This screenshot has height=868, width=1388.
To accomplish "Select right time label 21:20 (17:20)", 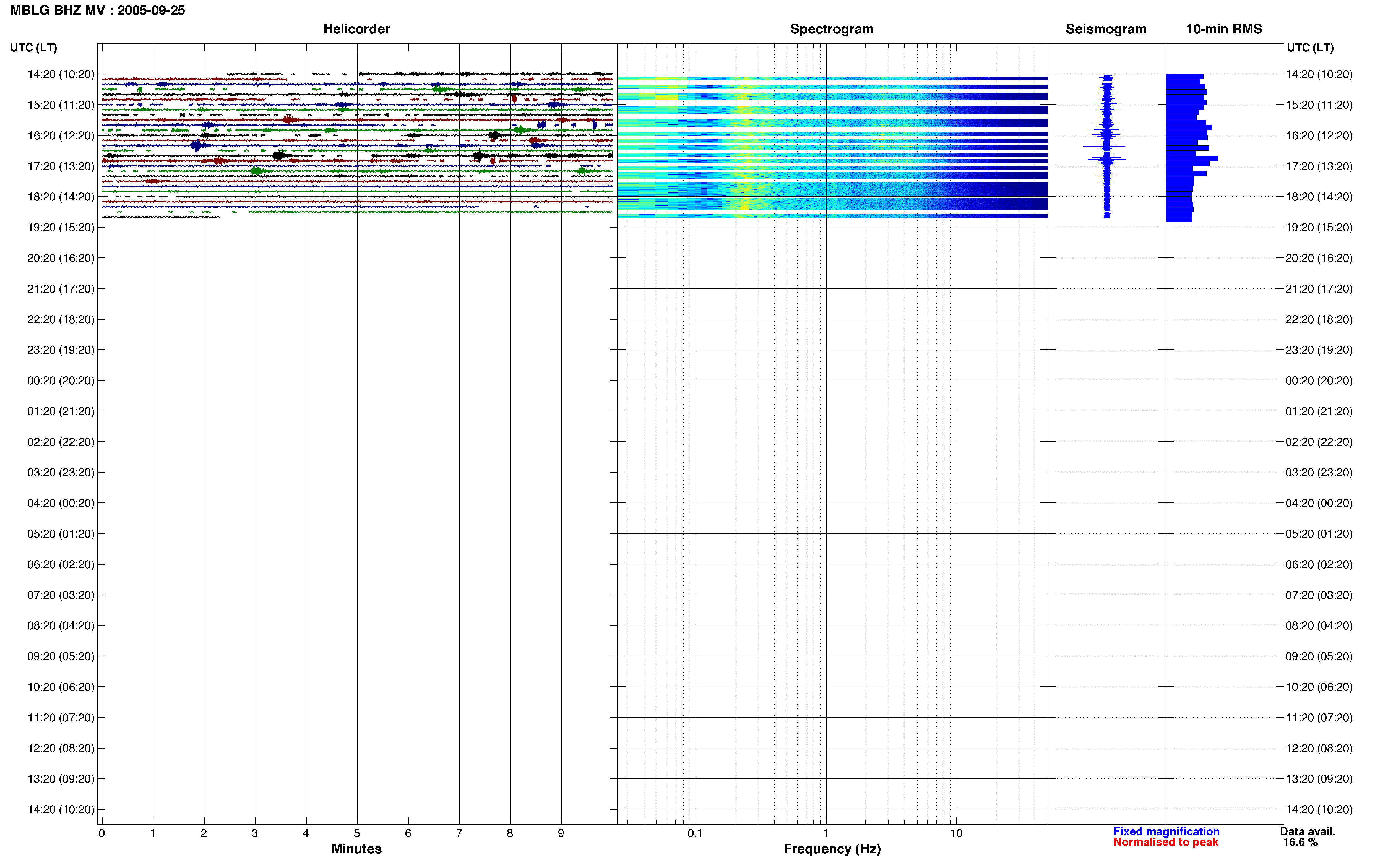I will point(1319,289).
